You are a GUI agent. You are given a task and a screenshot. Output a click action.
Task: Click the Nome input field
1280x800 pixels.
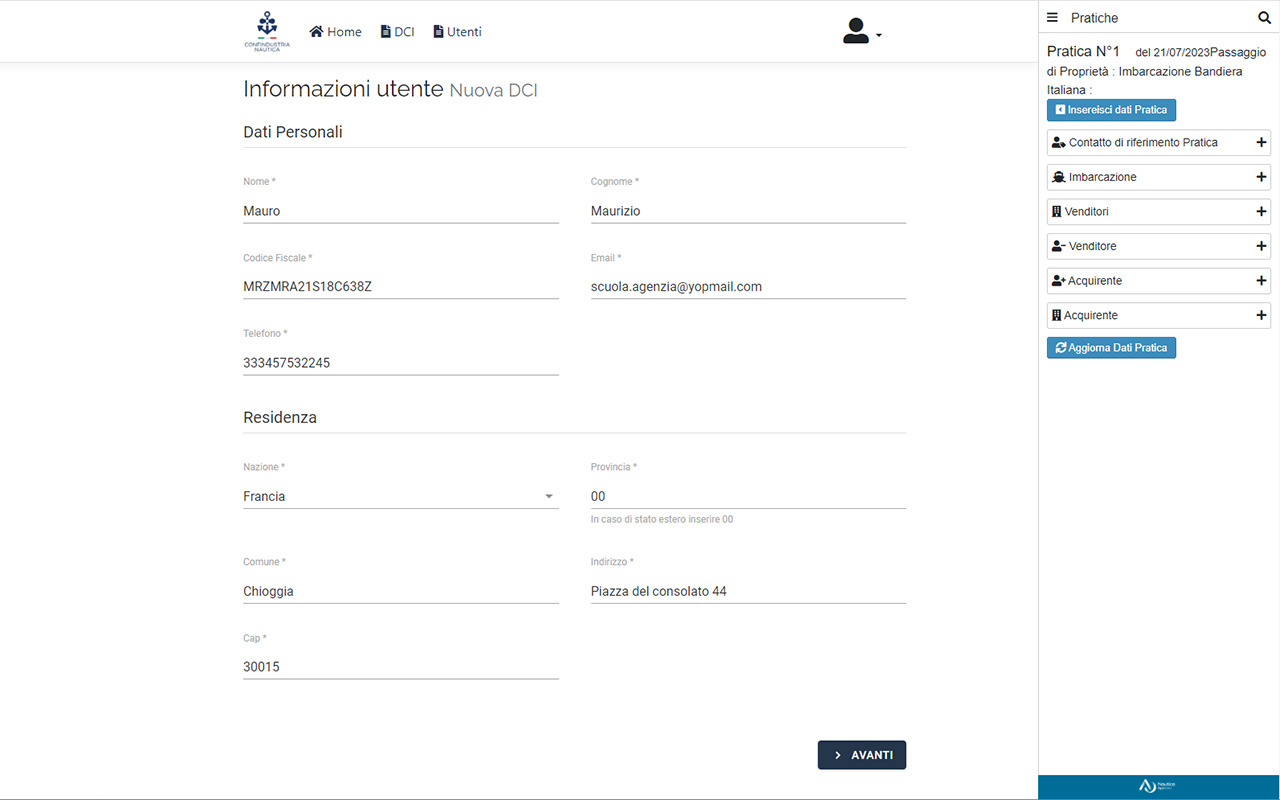(401, 211)
